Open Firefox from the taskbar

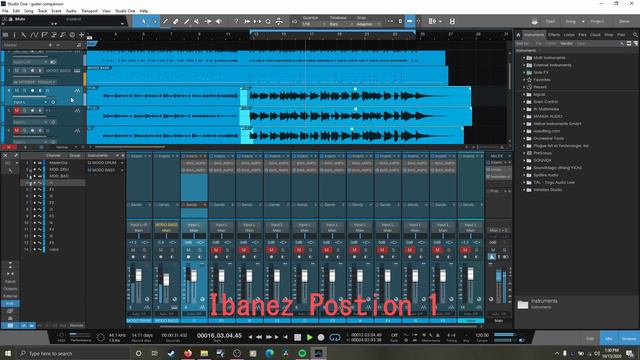(188, 353)
